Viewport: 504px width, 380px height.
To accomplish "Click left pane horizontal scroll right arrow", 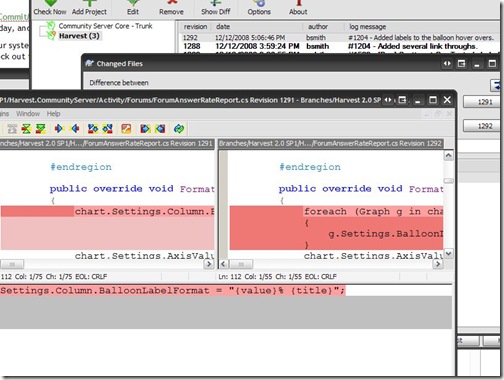I will pyautogui.click(x=209, y=264).
